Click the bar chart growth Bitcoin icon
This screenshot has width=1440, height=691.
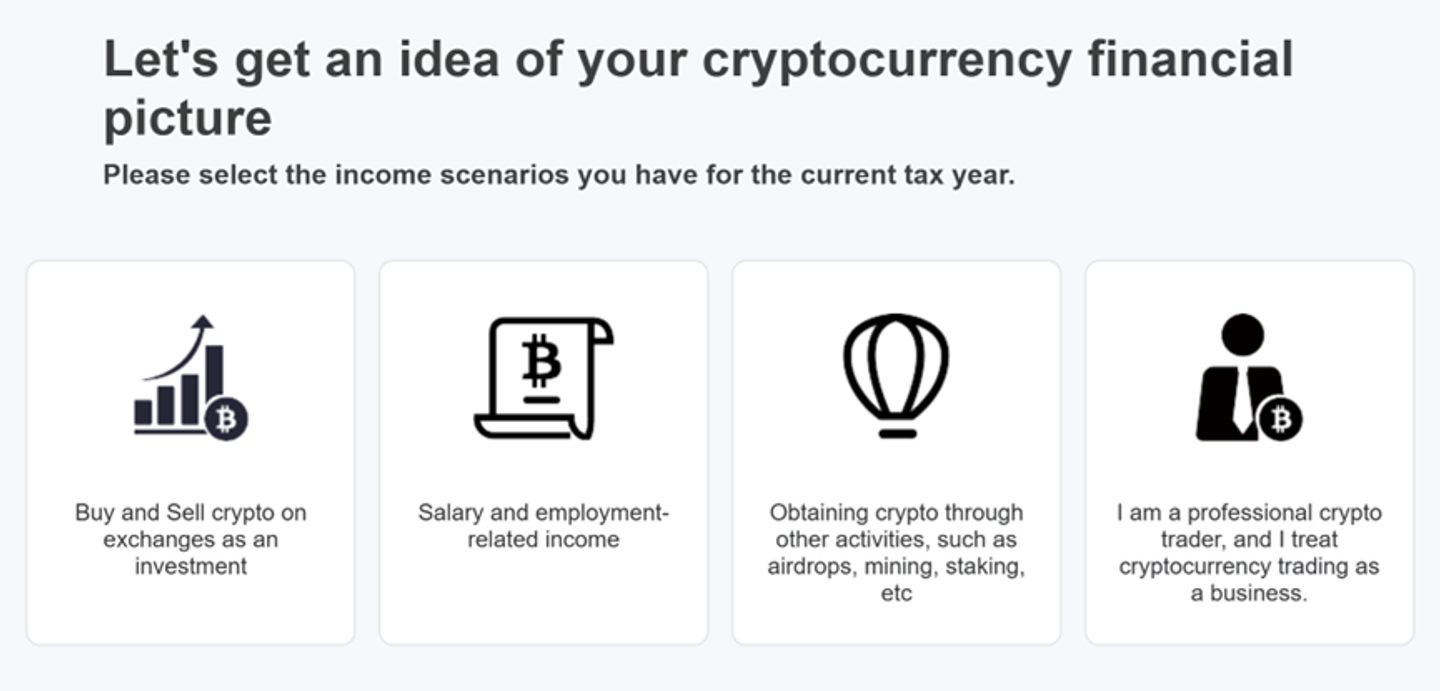[191, 378]
